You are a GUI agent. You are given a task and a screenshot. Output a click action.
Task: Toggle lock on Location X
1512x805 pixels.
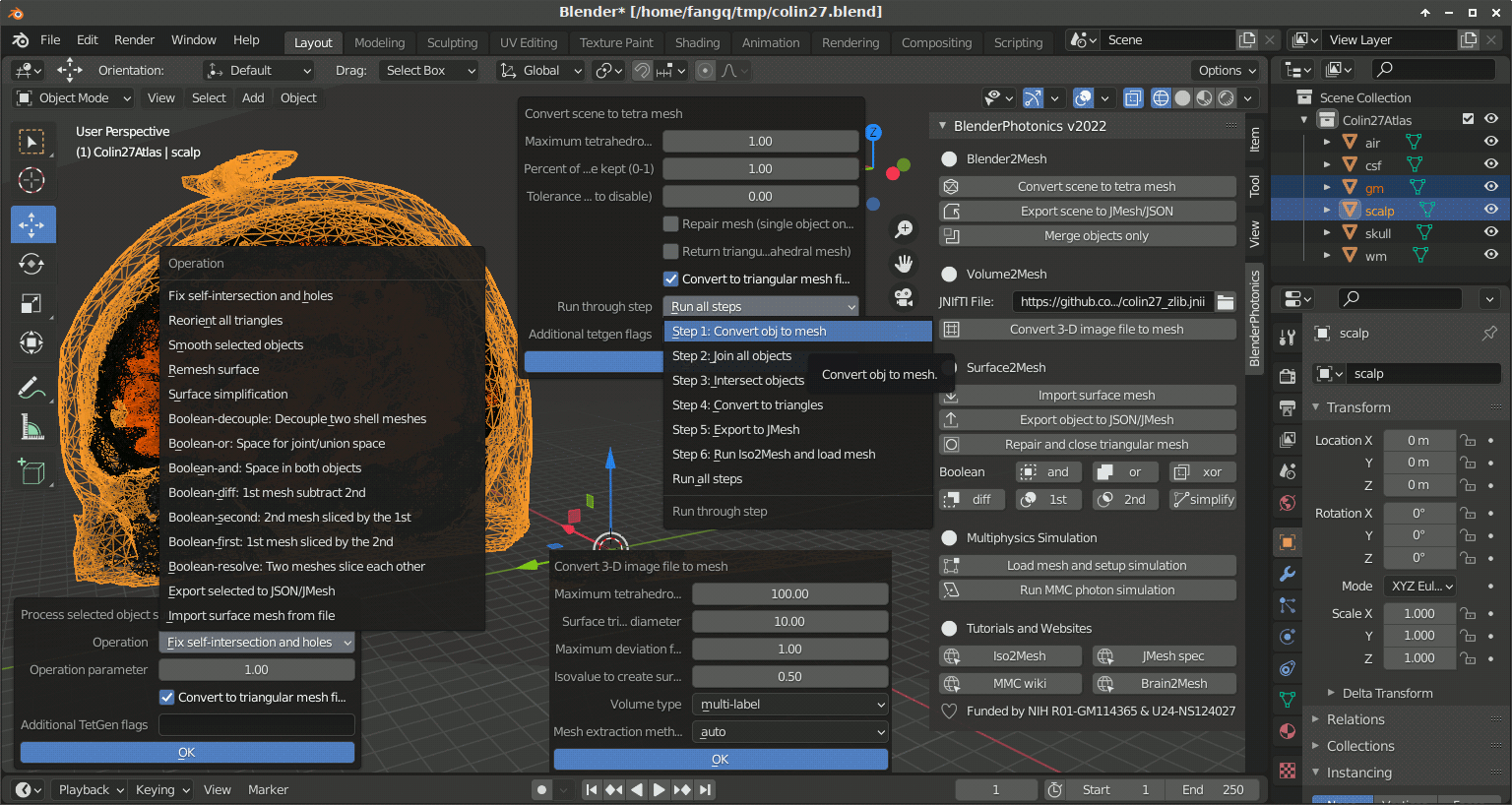coord(1467,440)
